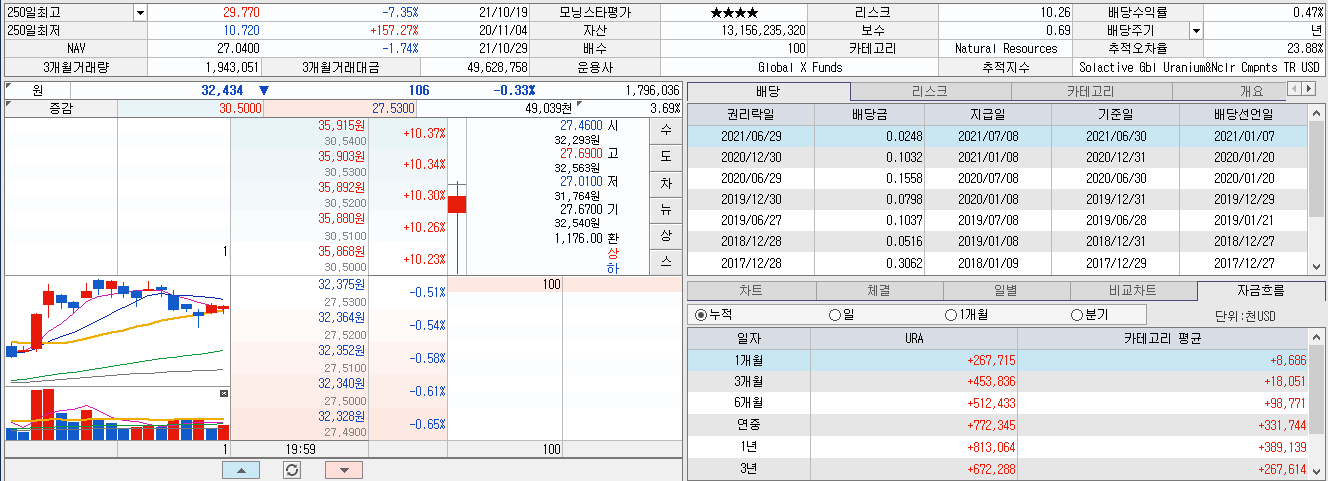Click the candlestick price mini-chart

click(117, 331)
